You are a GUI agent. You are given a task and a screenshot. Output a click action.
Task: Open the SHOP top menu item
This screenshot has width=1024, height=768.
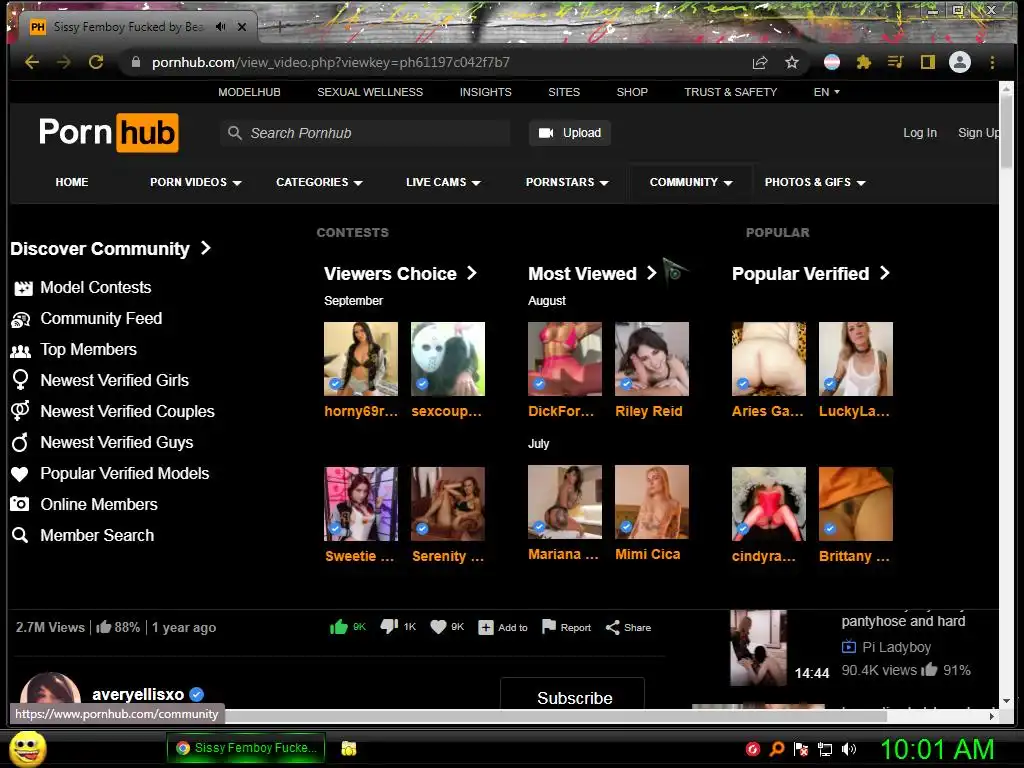(x=632, y=92)
